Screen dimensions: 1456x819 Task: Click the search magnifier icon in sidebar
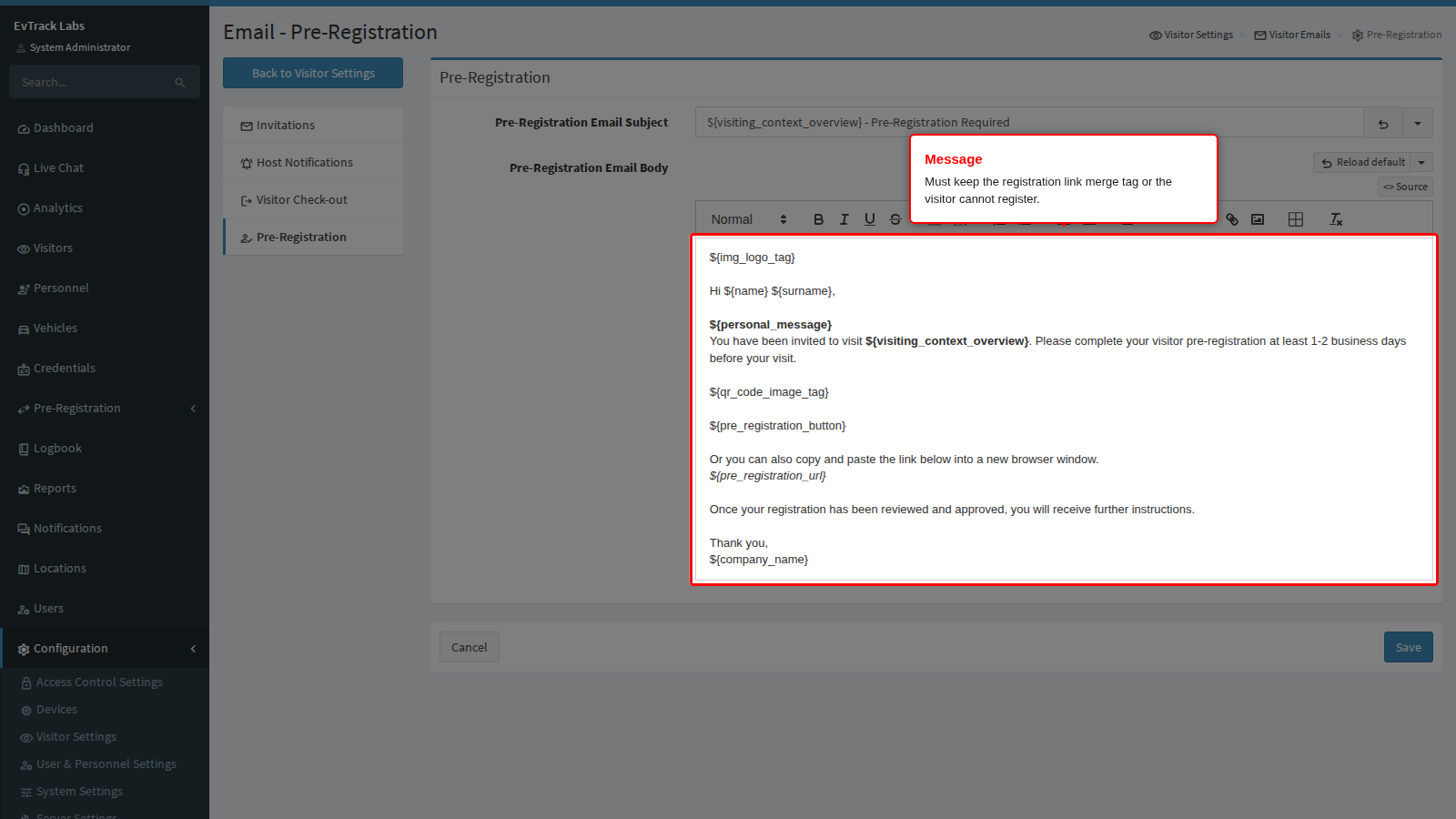pos(180,83)
